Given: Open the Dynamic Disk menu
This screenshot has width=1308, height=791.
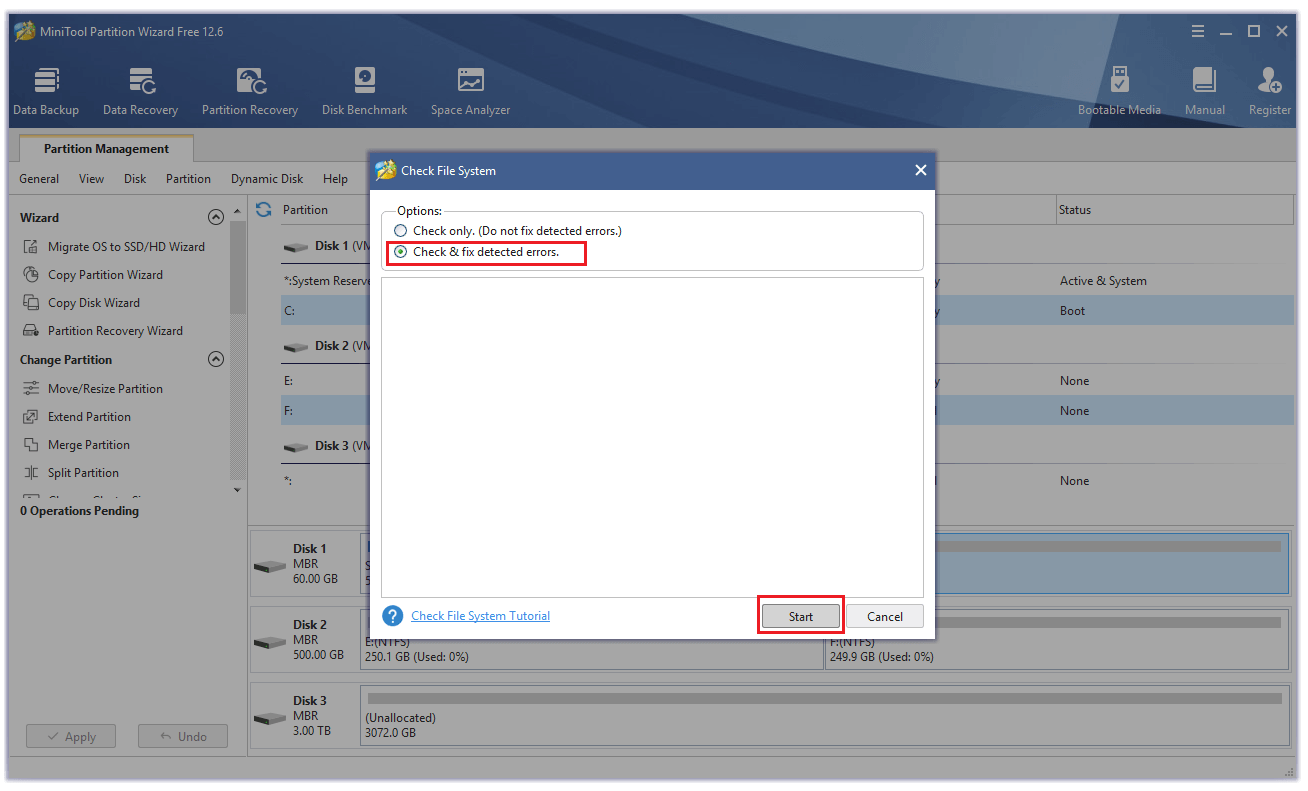Looking at the screenshot, I should coord(267,179).
